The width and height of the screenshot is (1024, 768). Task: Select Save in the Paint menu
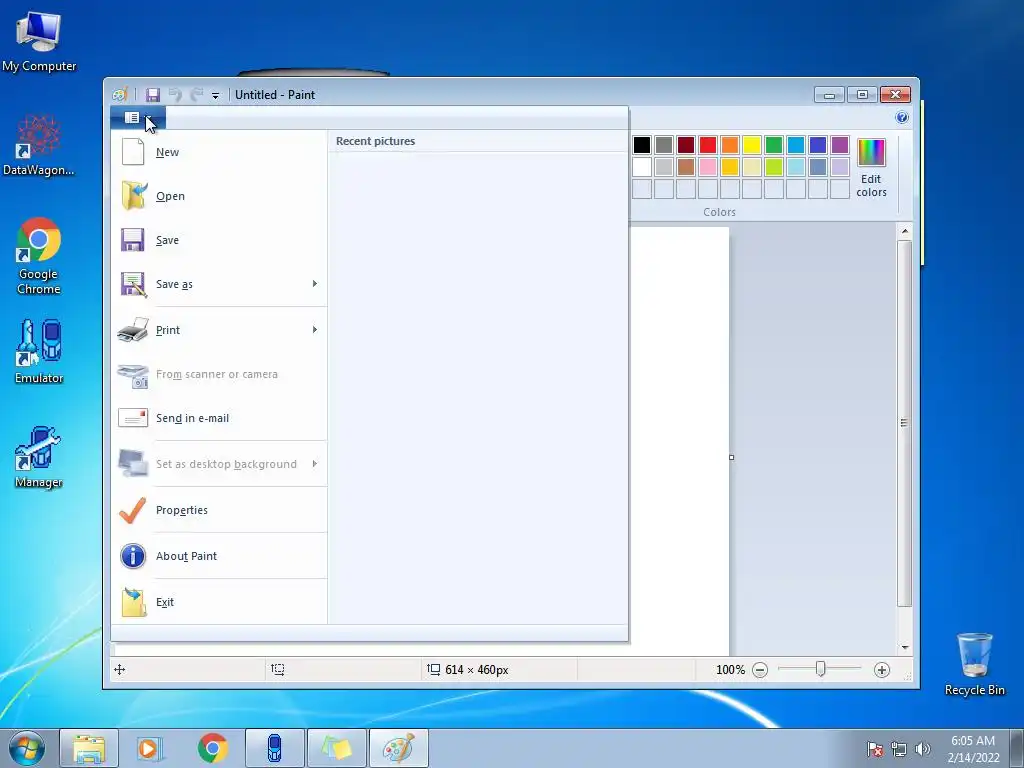pos(219,240)
